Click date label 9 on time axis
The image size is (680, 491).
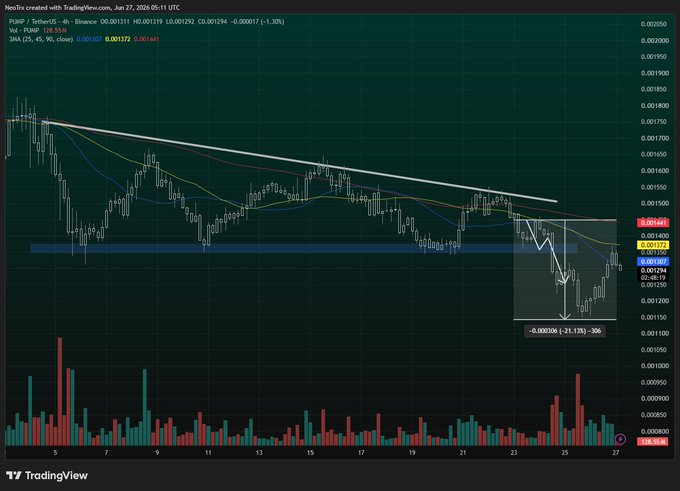coord(157,452)
